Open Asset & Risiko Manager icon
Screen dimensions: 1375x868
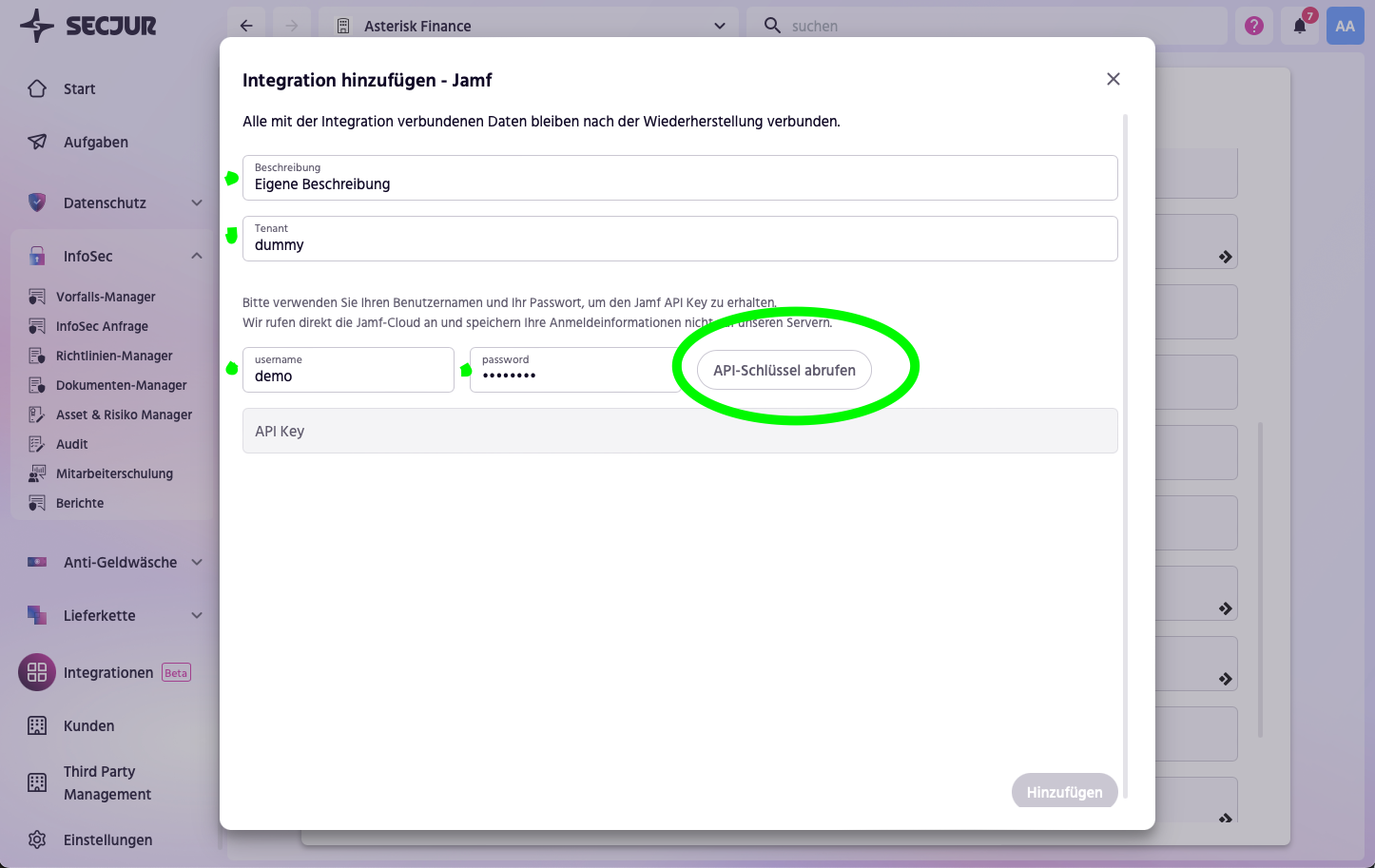click(37, 415)
